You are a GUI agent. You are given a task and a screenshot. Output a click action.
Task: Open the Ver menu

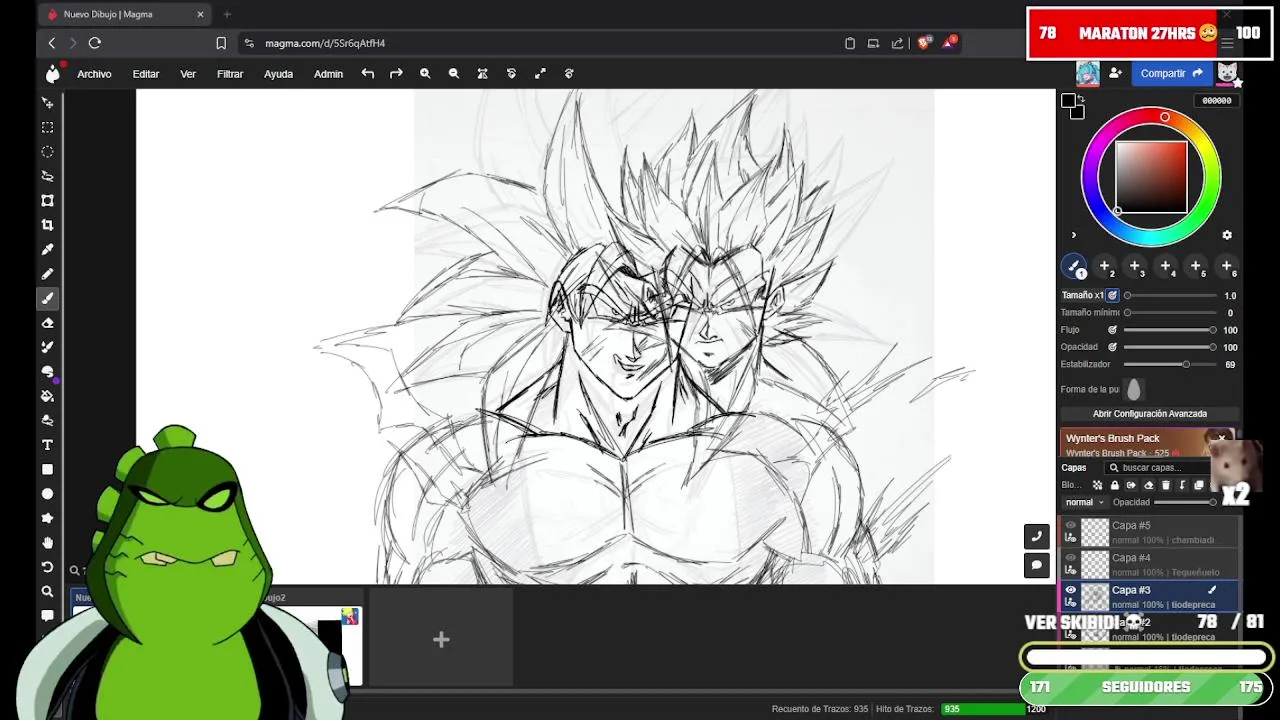(x=188, y=74)
